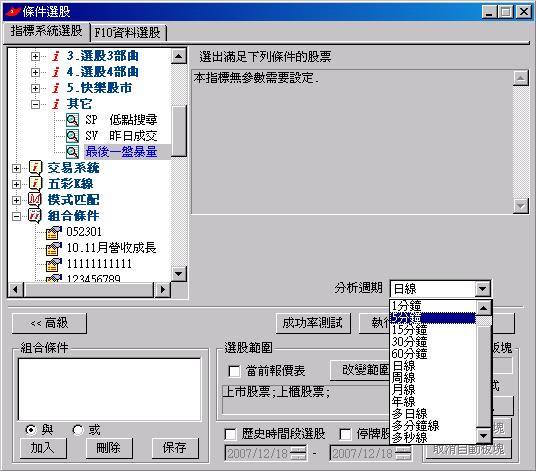The height and width of the screenshot is (471, 536).
Task: Click the icon beside 10.11月營收成長
Action: [54, 248]
